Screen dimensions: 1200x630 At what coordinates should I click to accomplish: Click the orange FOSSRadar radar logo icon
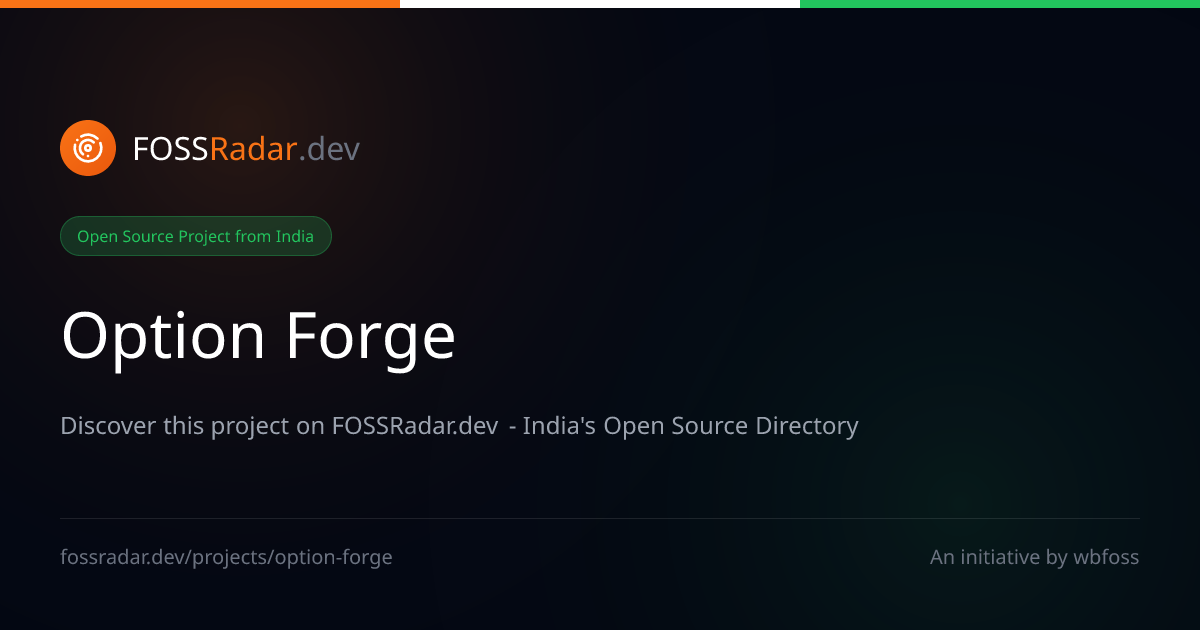tap(88, 148)
